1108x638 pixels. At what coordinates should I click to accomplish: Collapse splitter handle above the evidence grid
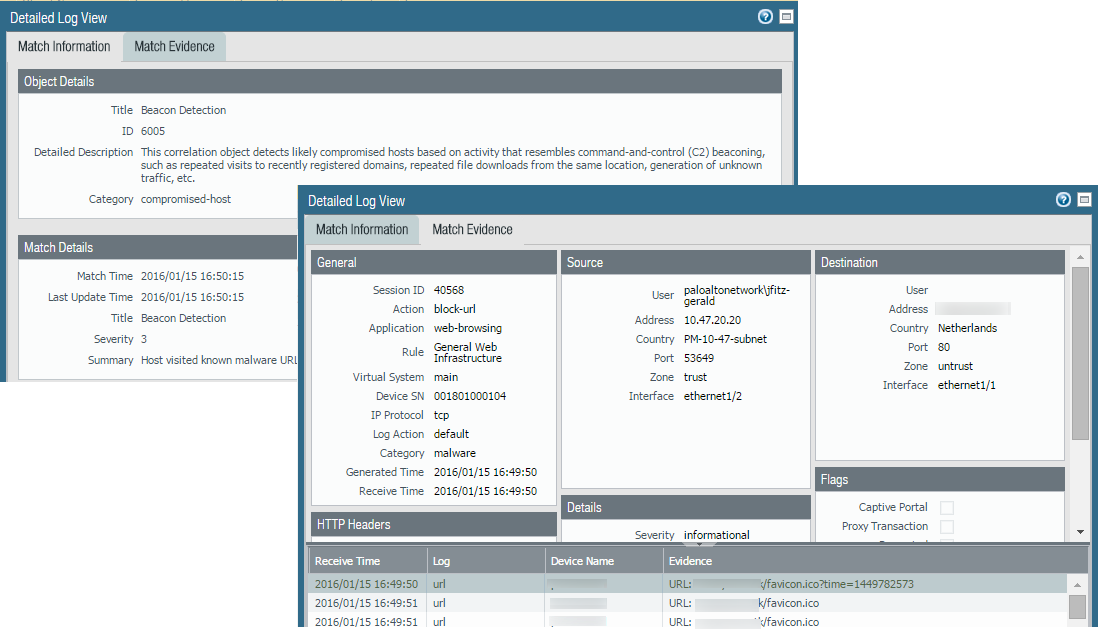click(705, 544)
